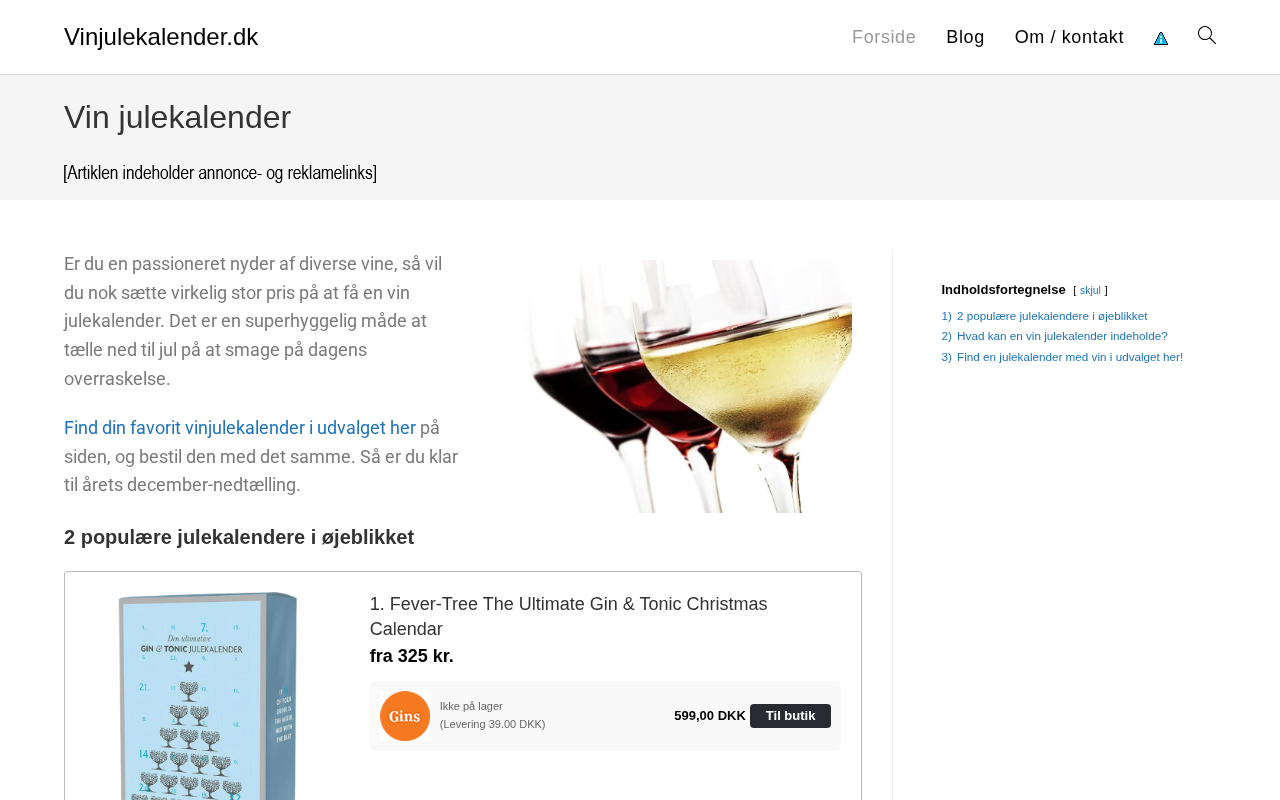Click the 599,00 DKK price
The image size is (1280, 800).
710,716
